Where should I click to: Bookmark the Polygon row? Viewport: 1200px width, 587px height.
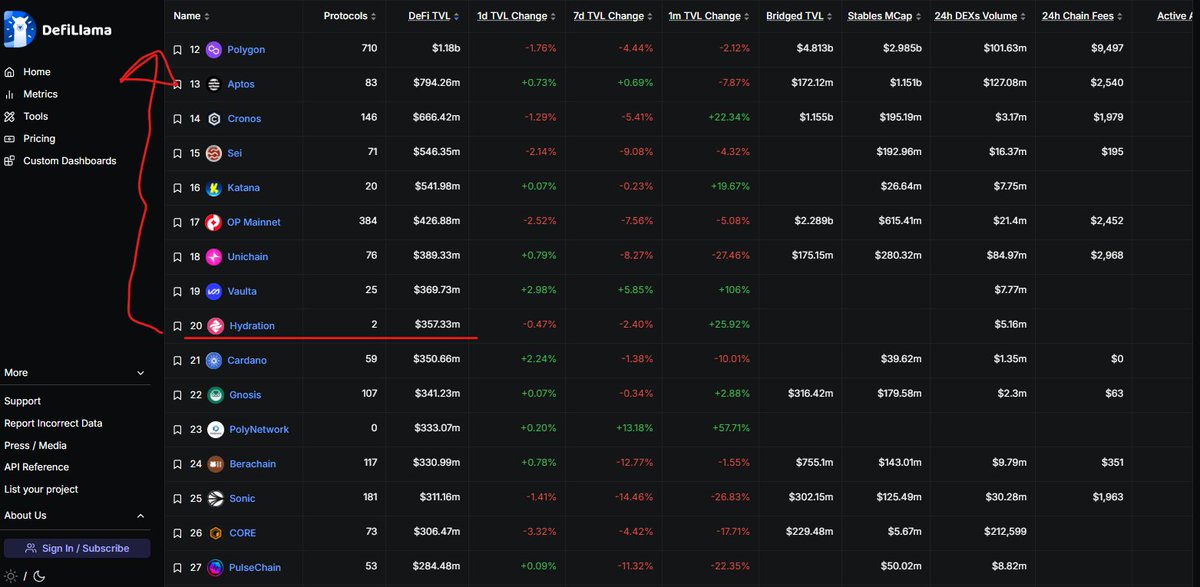click(177, 50)
